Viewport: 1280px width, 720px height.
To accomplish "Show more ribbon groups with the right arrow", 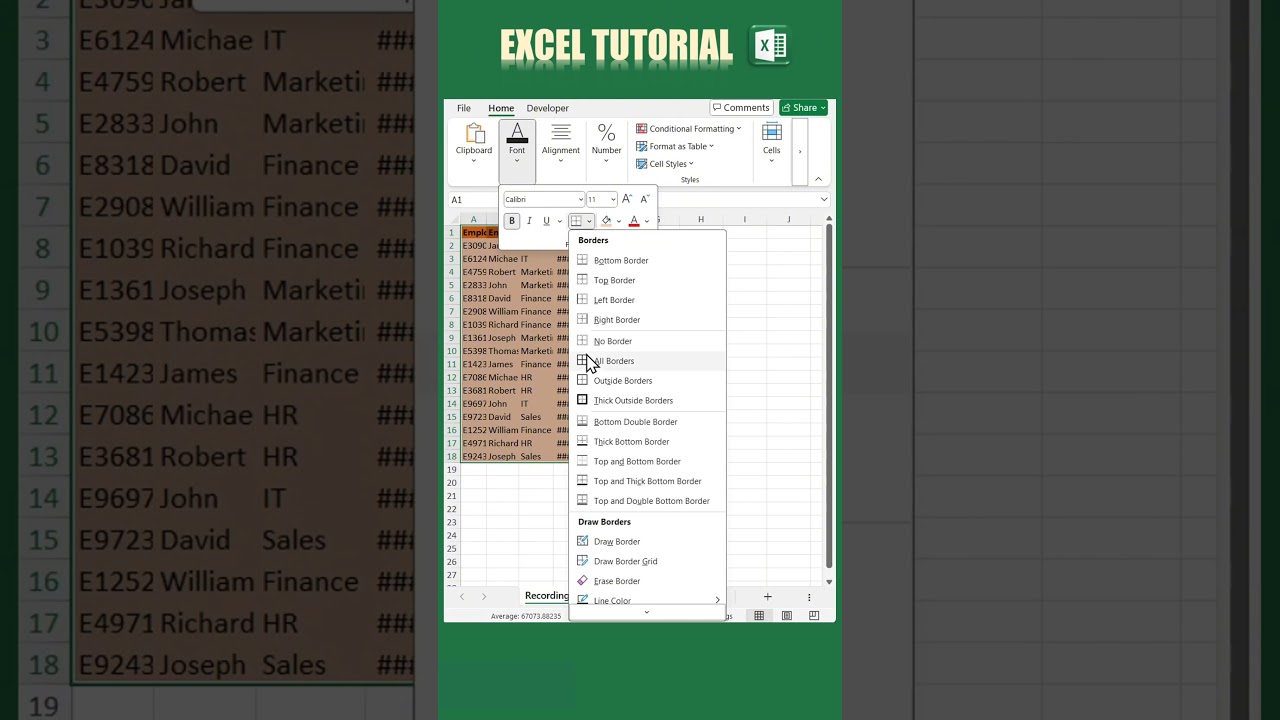I will [799, 152].
